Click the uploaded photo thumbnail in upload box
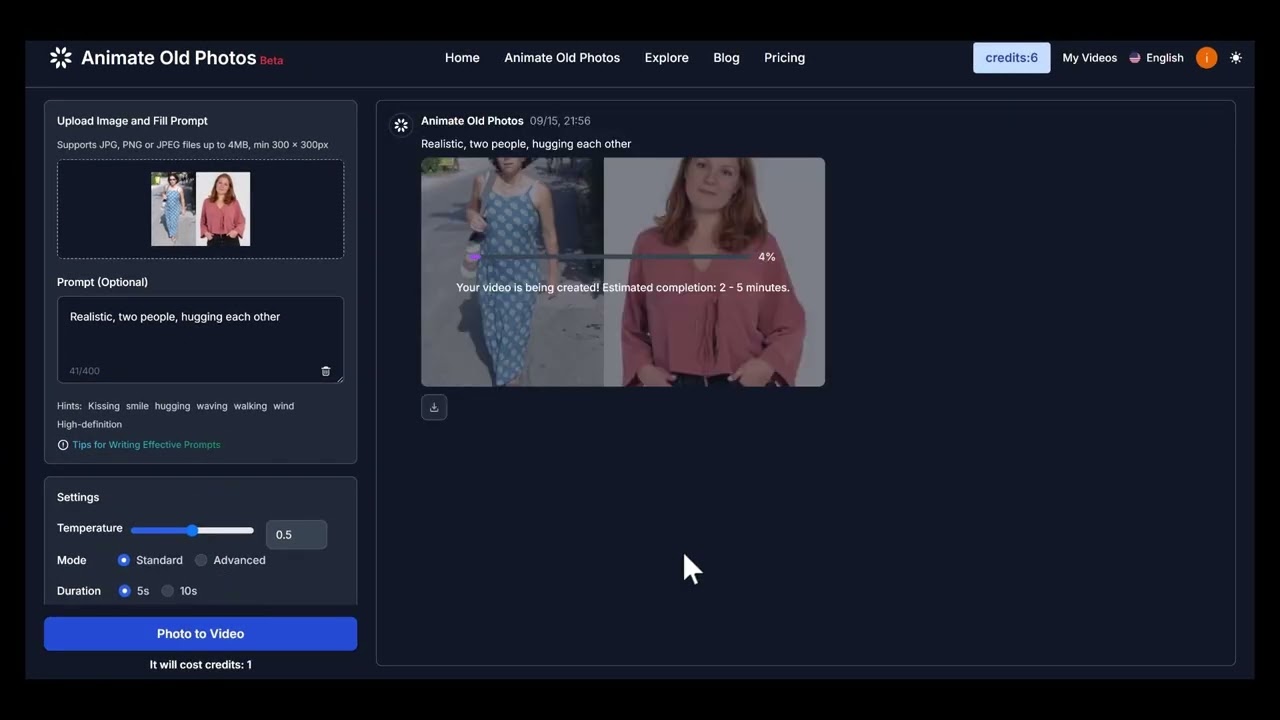The image size is (1280, 720). (200, 209)
